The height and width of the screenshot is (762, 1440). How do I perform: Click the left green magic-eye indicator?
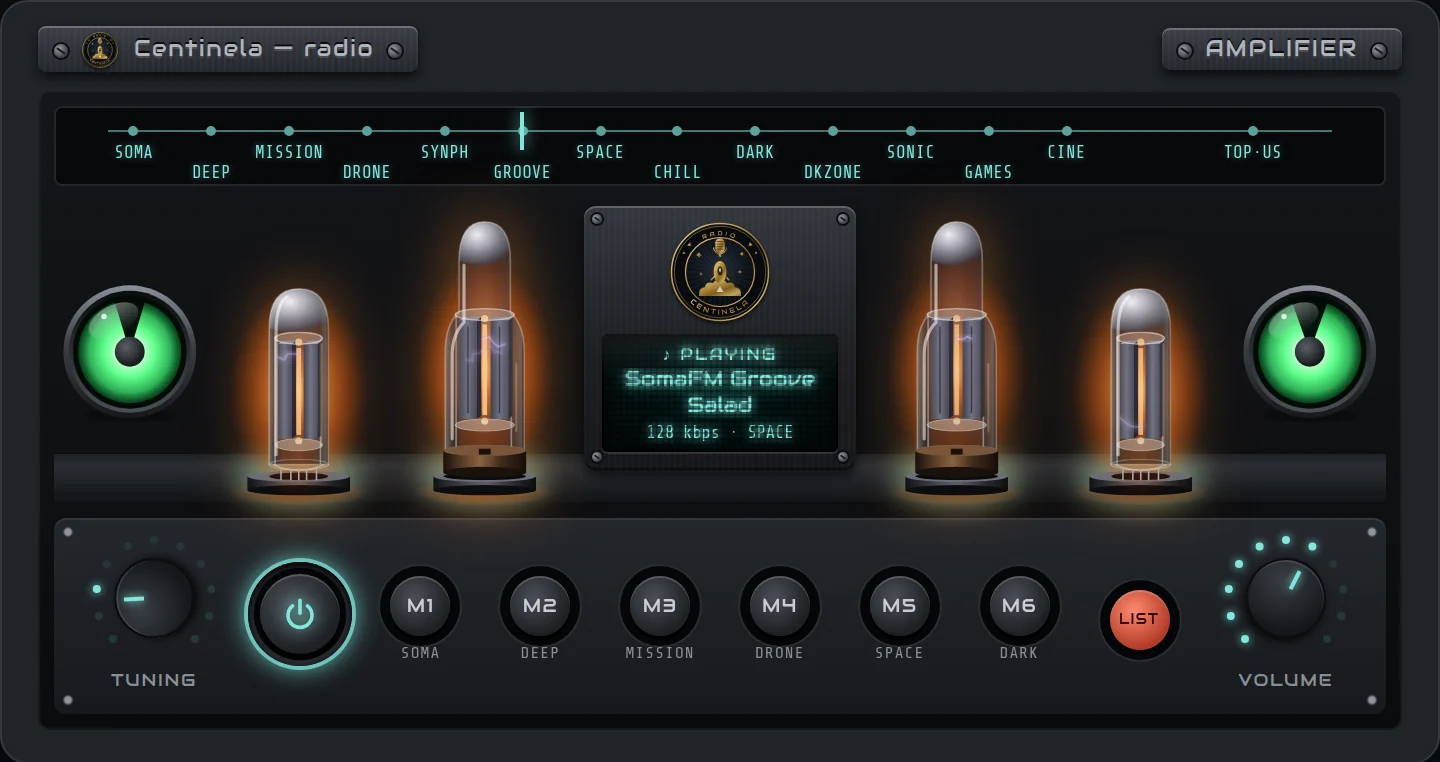click(x=130, y=351)
